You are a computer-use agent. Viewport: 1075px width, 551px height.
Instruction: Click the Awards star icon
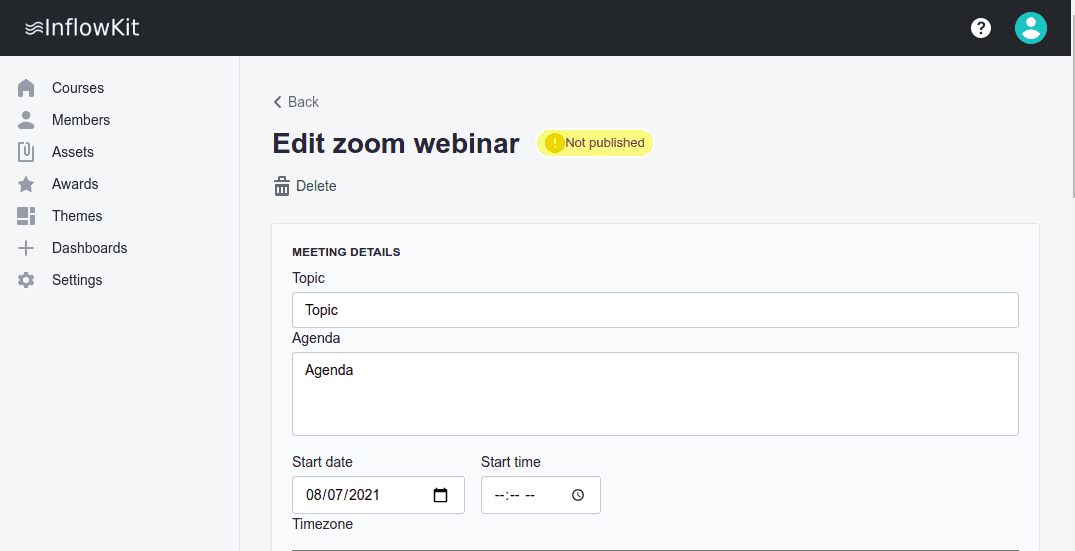[x=26, y=184]
